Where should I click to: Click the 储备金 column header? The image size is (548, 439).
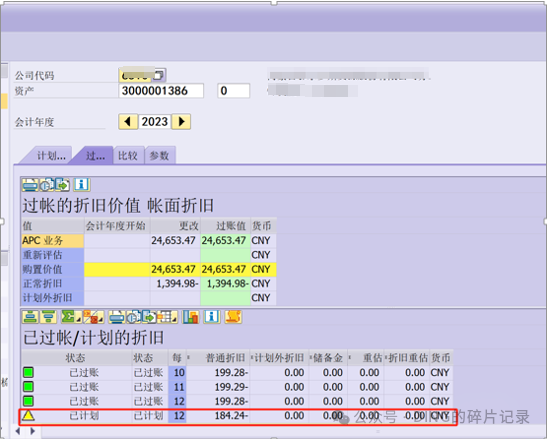pos(328,358)
